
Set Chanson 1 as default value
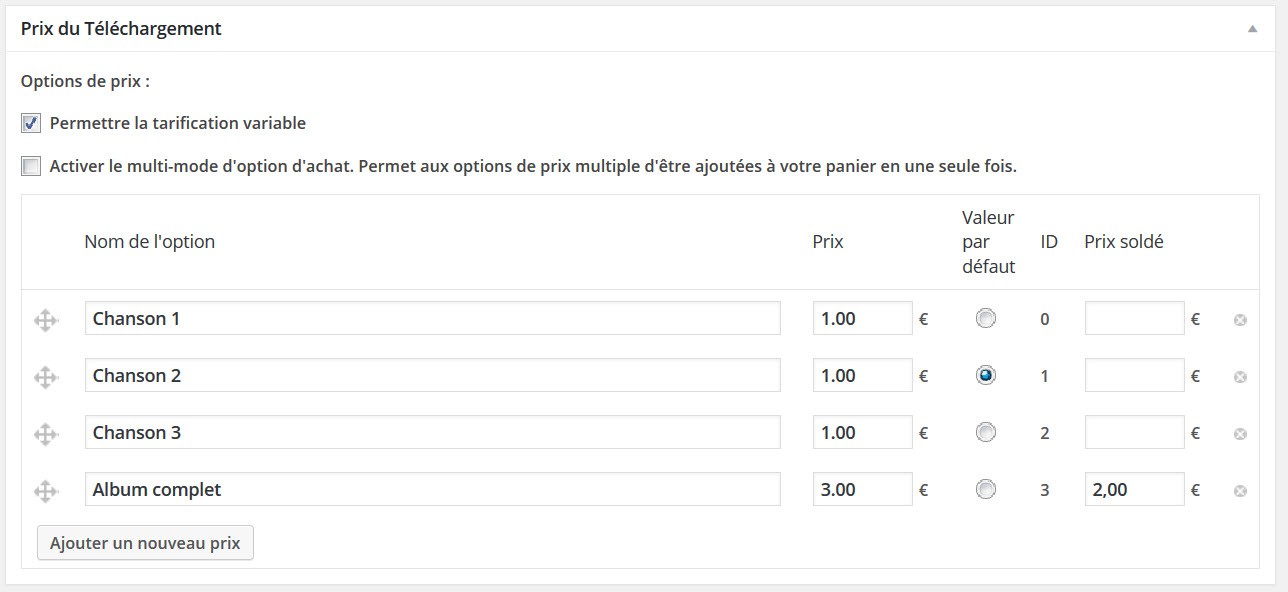pos(986,319)
